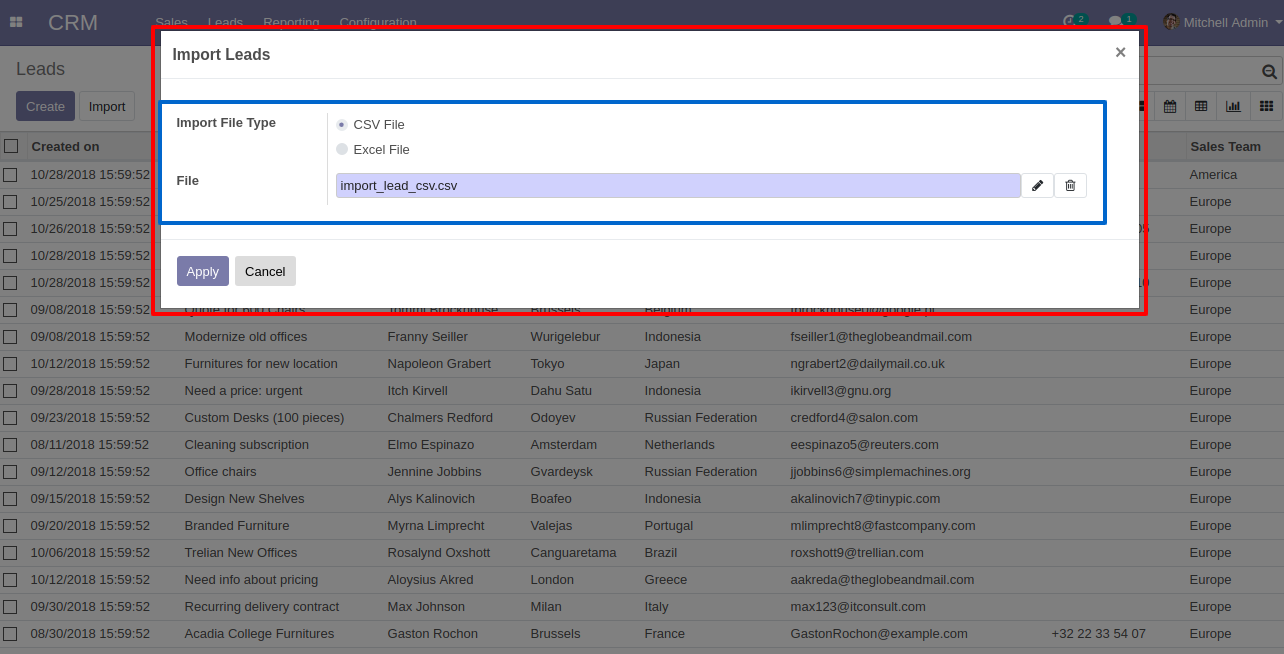Screen dimensions: 1284x654
Task: Check the Office chairs row checkbox
Action: (10, 472)
